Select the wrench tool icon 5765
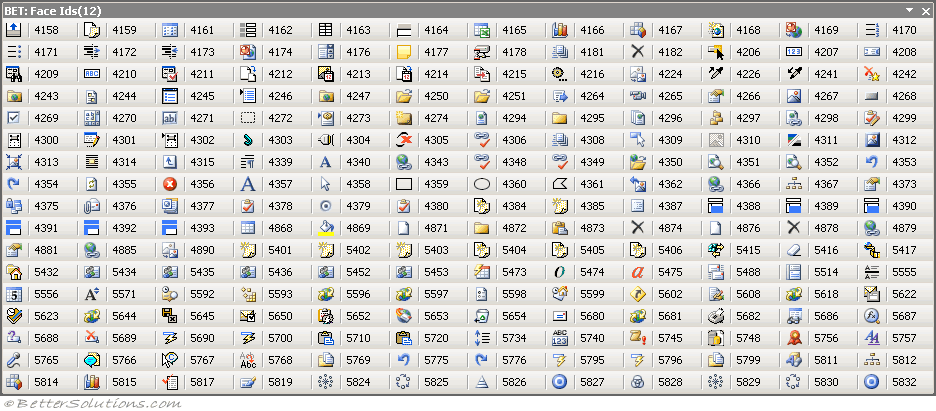The image size is (936, 411). [13, 360]
